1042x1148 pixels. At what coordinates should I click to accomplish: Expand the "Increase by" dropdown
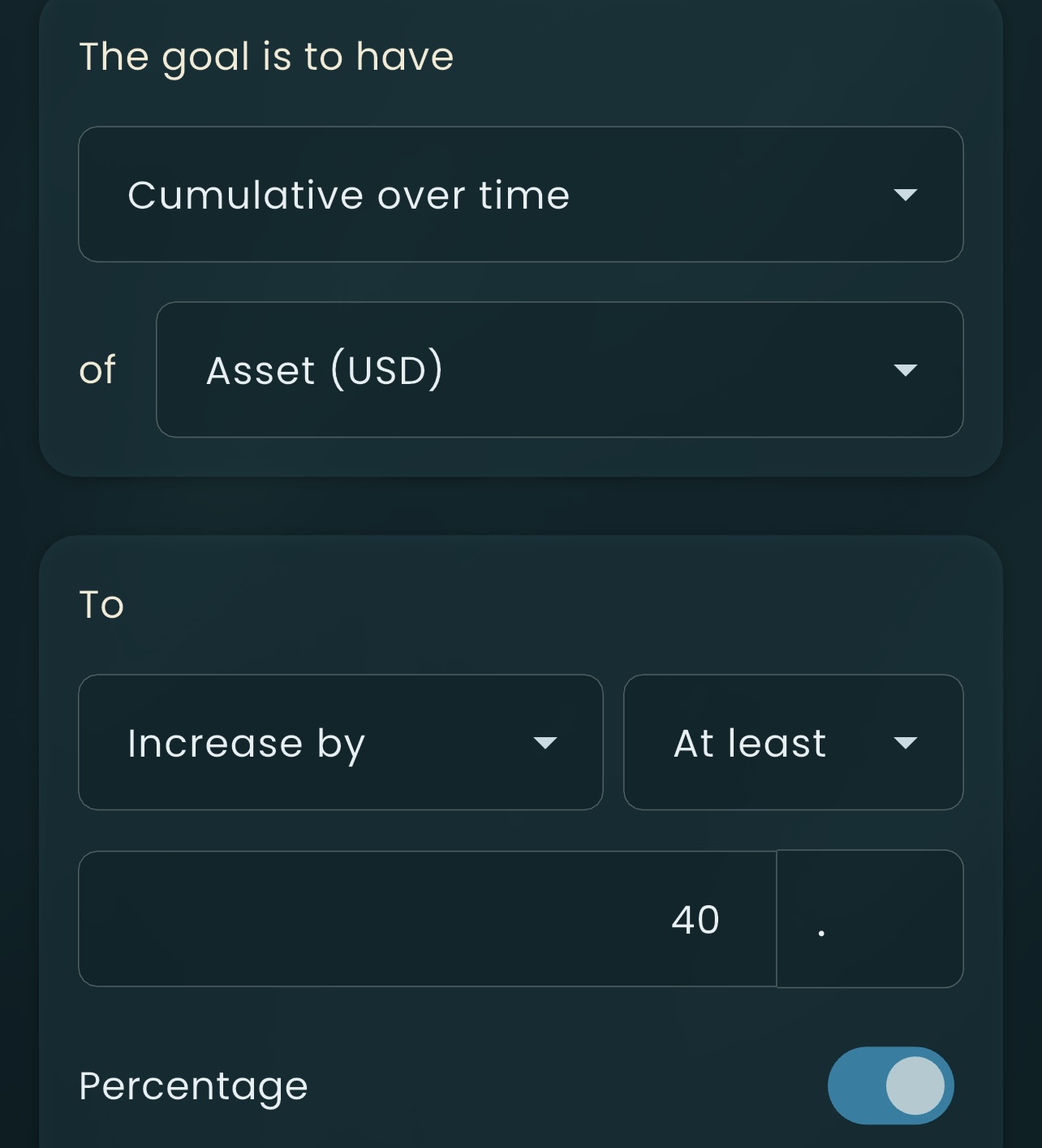tap(340, 742)
